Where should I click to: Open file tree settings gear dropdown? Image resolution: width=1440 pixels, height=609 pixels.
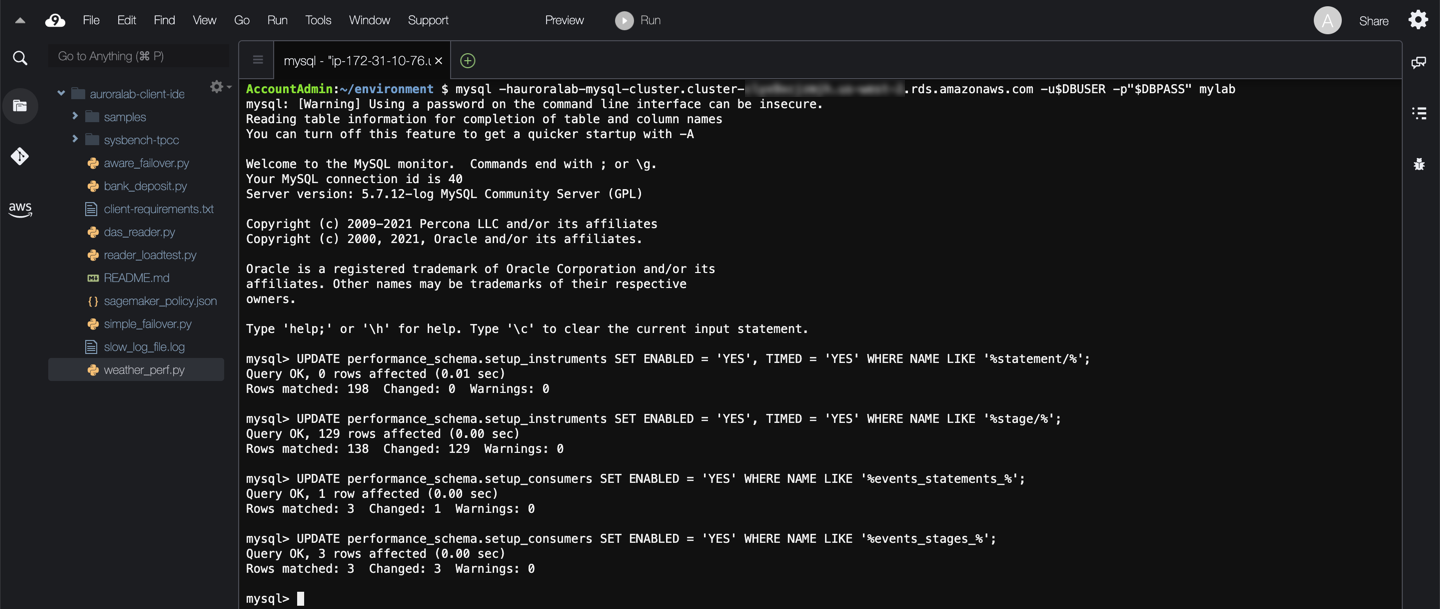point(218,87)
